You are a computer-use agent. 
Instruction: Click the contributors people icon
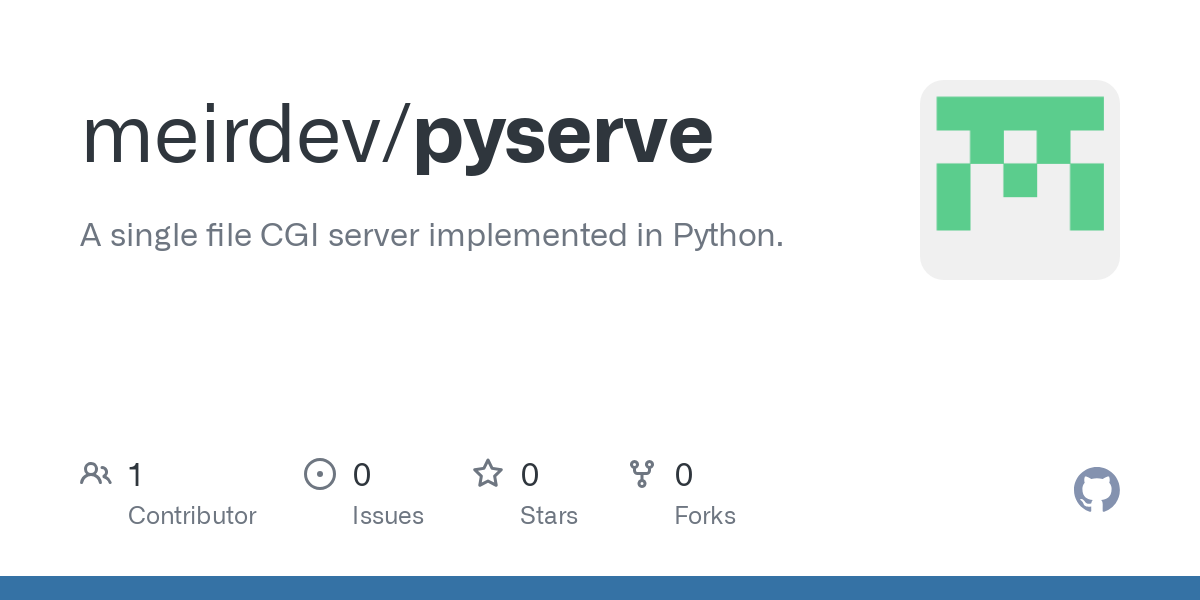[x=96, y=474]
